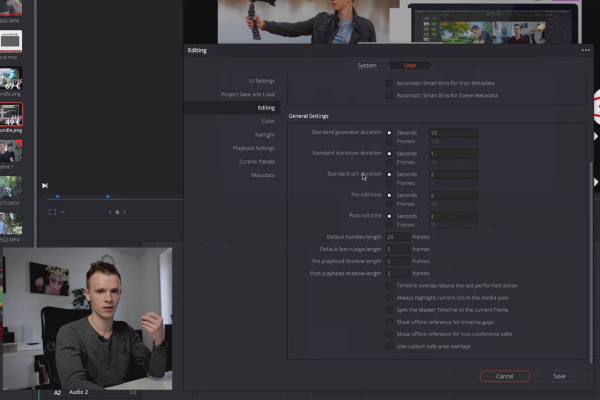
Task: Select Frames for pre-roll time
Action: pos(389,204)
